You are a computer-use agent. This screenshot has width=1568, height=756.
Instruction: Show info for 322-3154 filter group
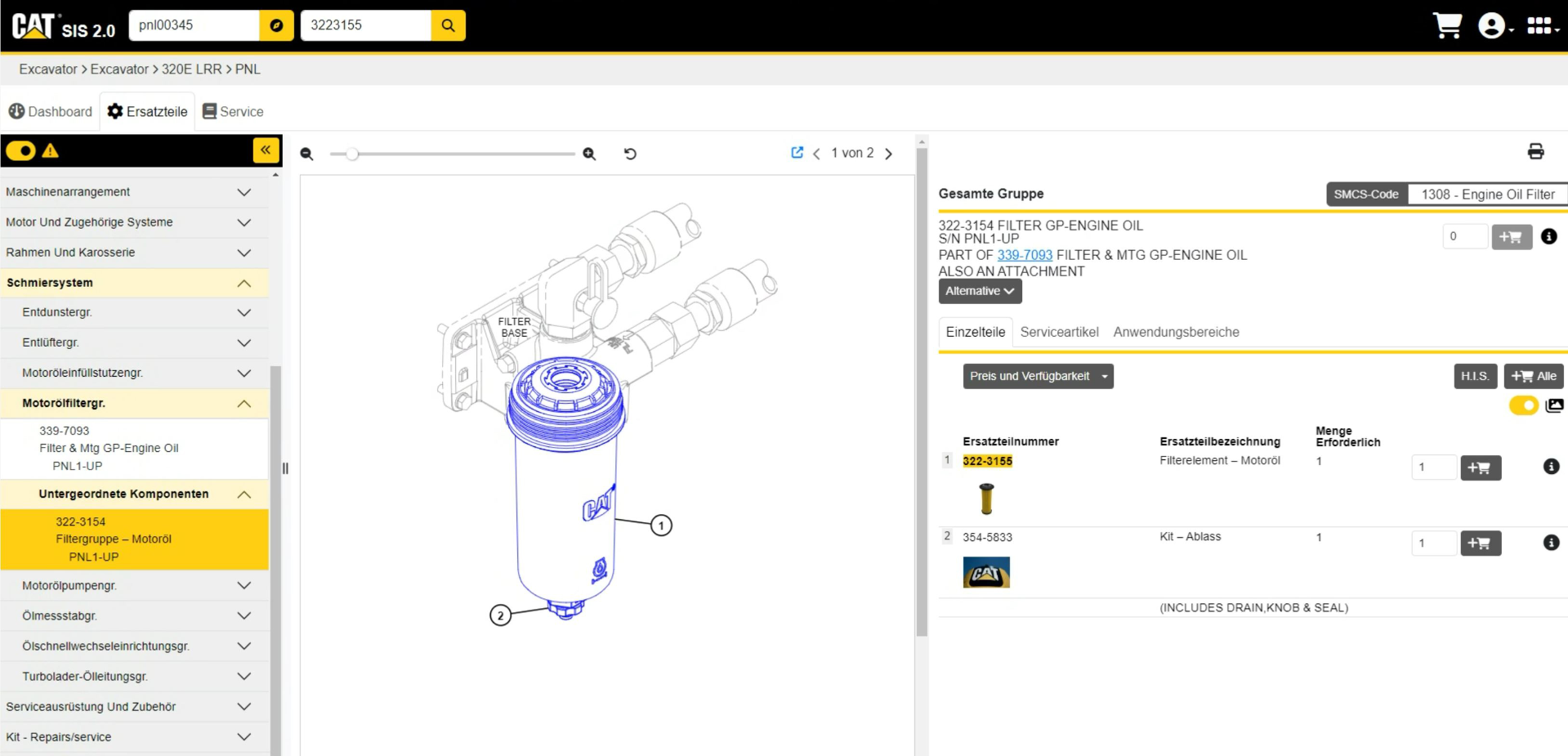[1548, 236]
